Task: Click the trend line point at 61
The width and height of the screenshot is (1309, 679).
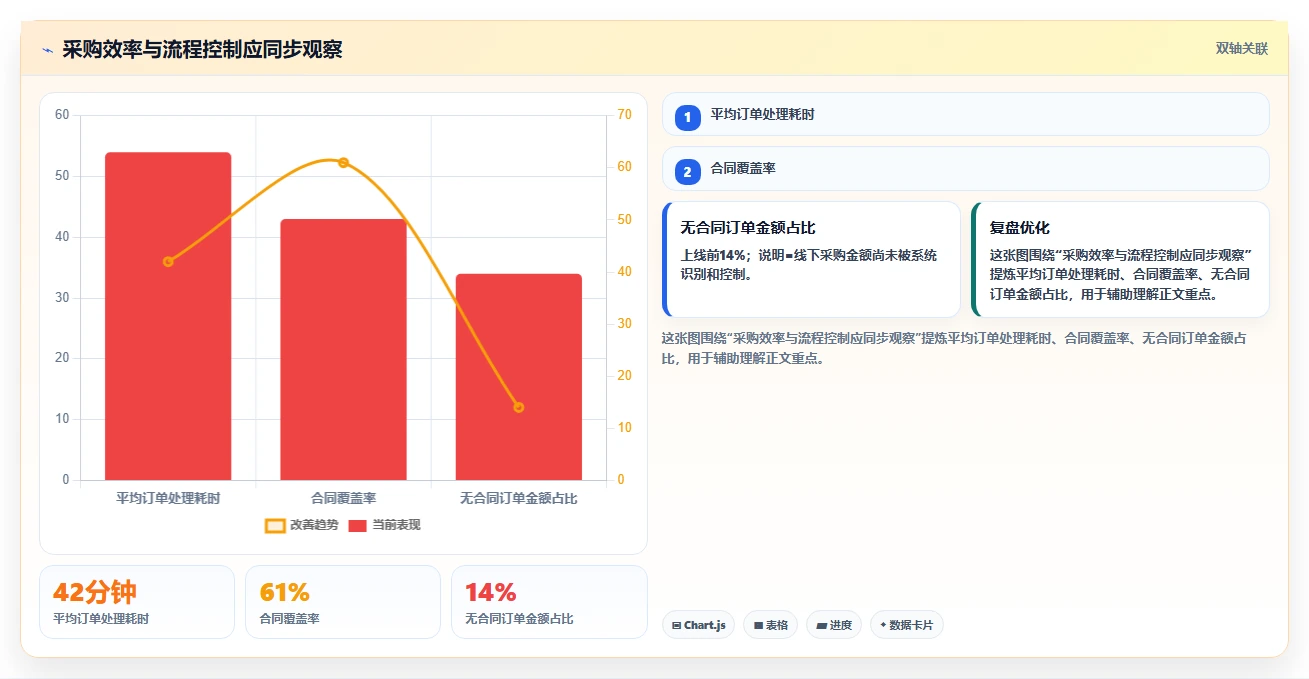Action: 343,162
